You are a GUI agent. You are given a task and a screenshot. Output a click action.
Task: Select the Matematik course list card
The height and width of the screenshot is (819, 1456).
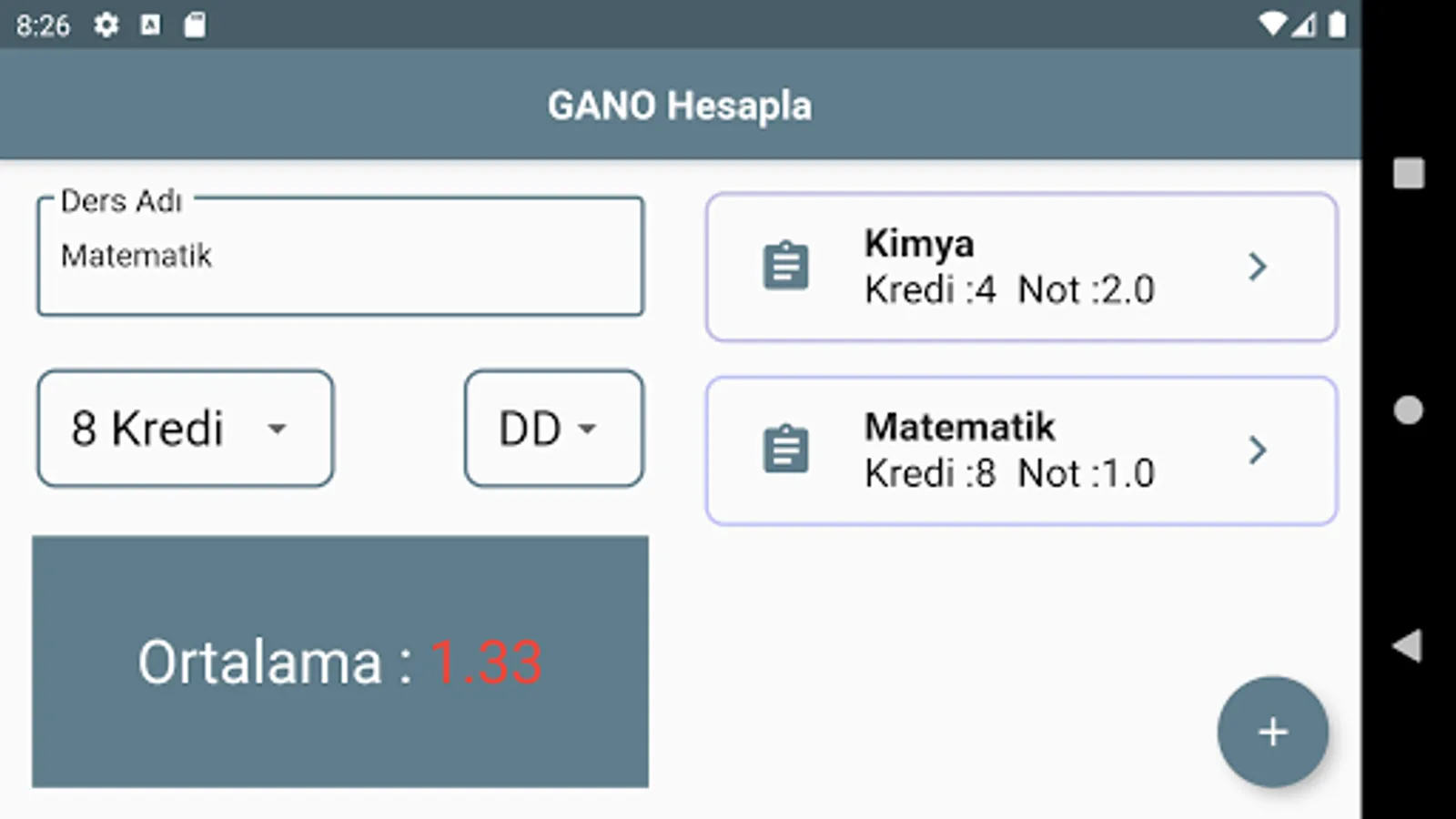click(1019, 450)
